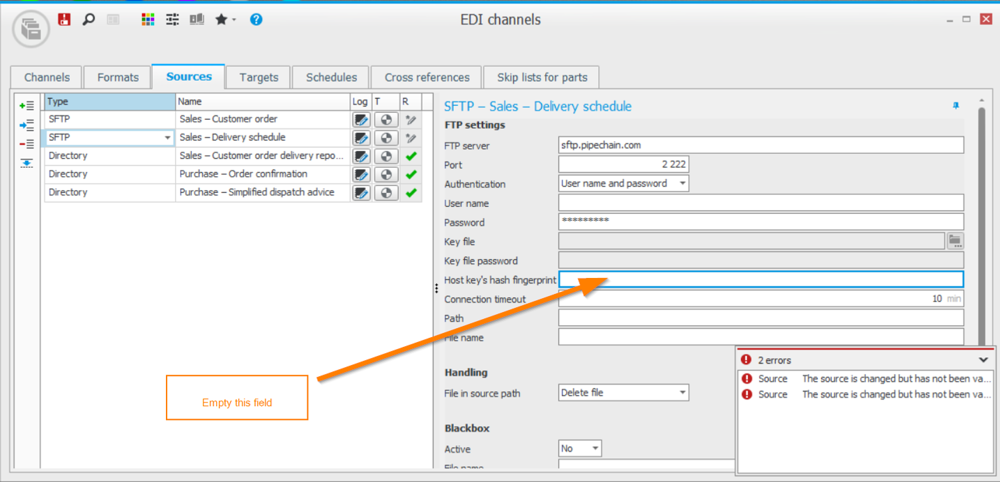Screen dimensions: 1000x482
Task: Open the blue help question mark
Action: pos(256,20)
